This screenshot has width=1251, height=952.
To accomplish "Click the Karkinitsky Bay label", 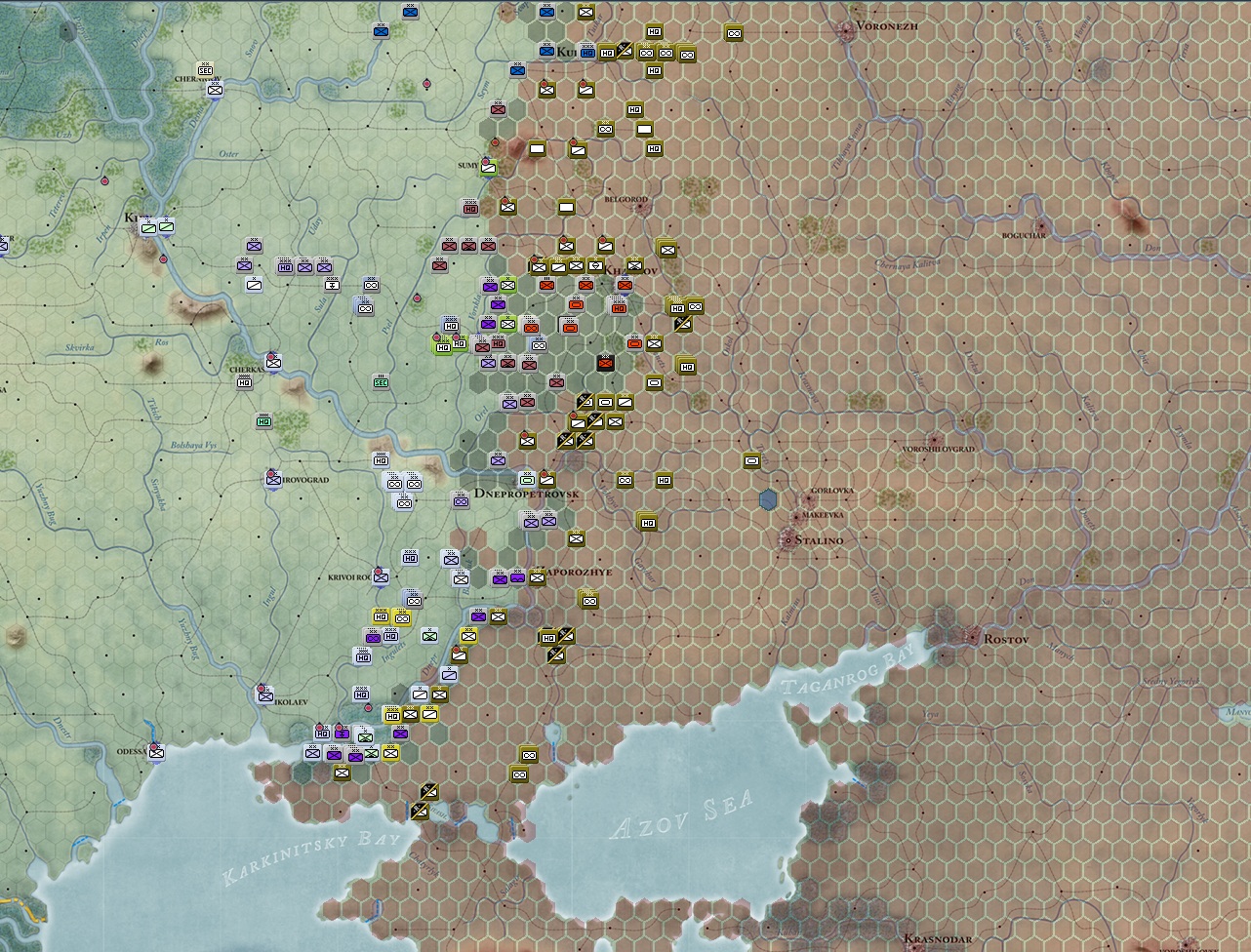I will [312, 857].
